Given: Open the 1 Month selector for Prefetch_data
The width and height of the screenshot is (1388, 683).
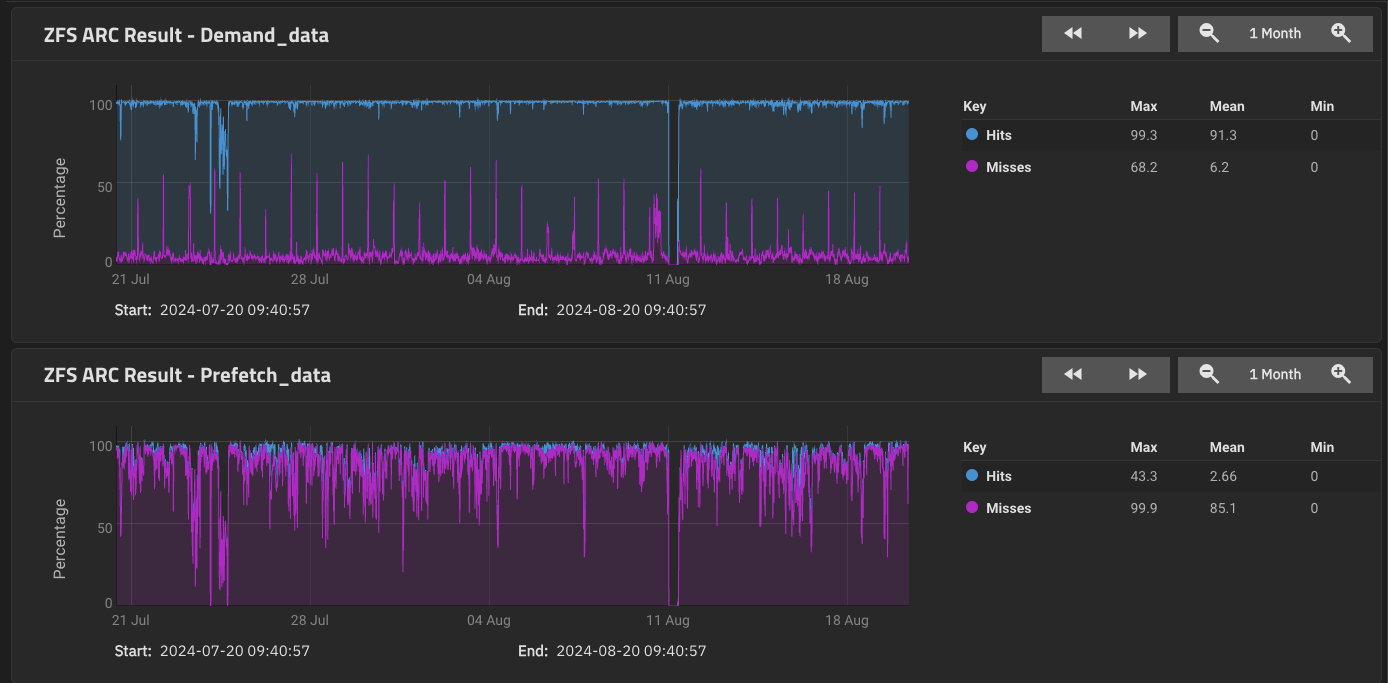Looking at the screenshot, I should 1275,374.
